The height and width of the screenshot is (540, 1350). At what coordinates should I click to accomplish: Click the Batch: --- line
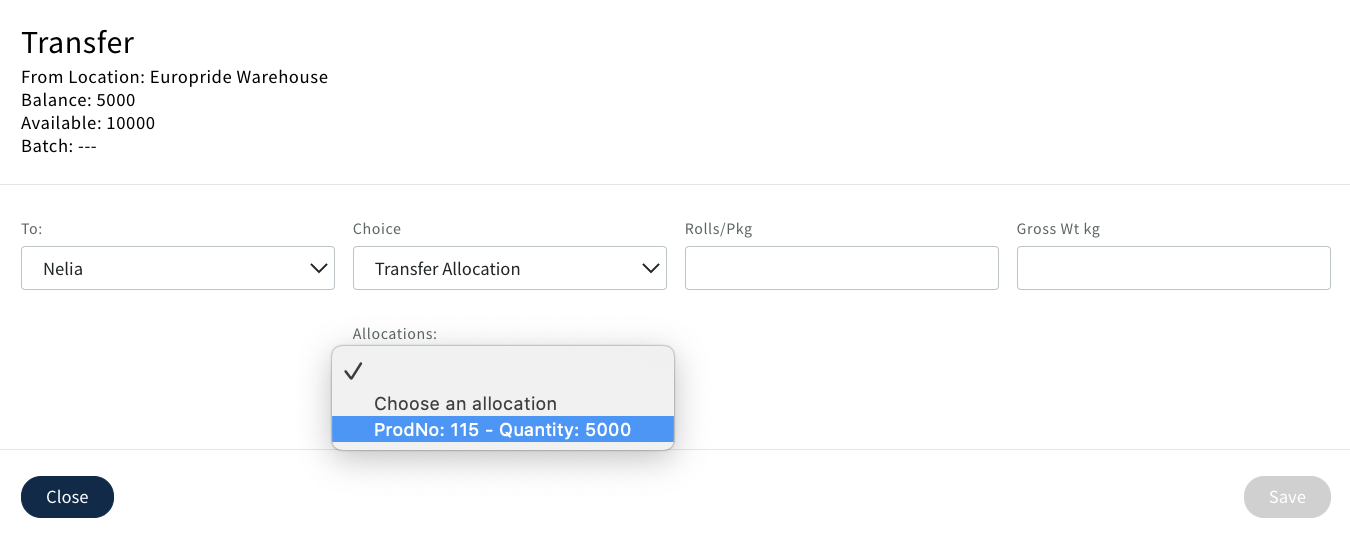pyautogui.click(x=58, y=146)
